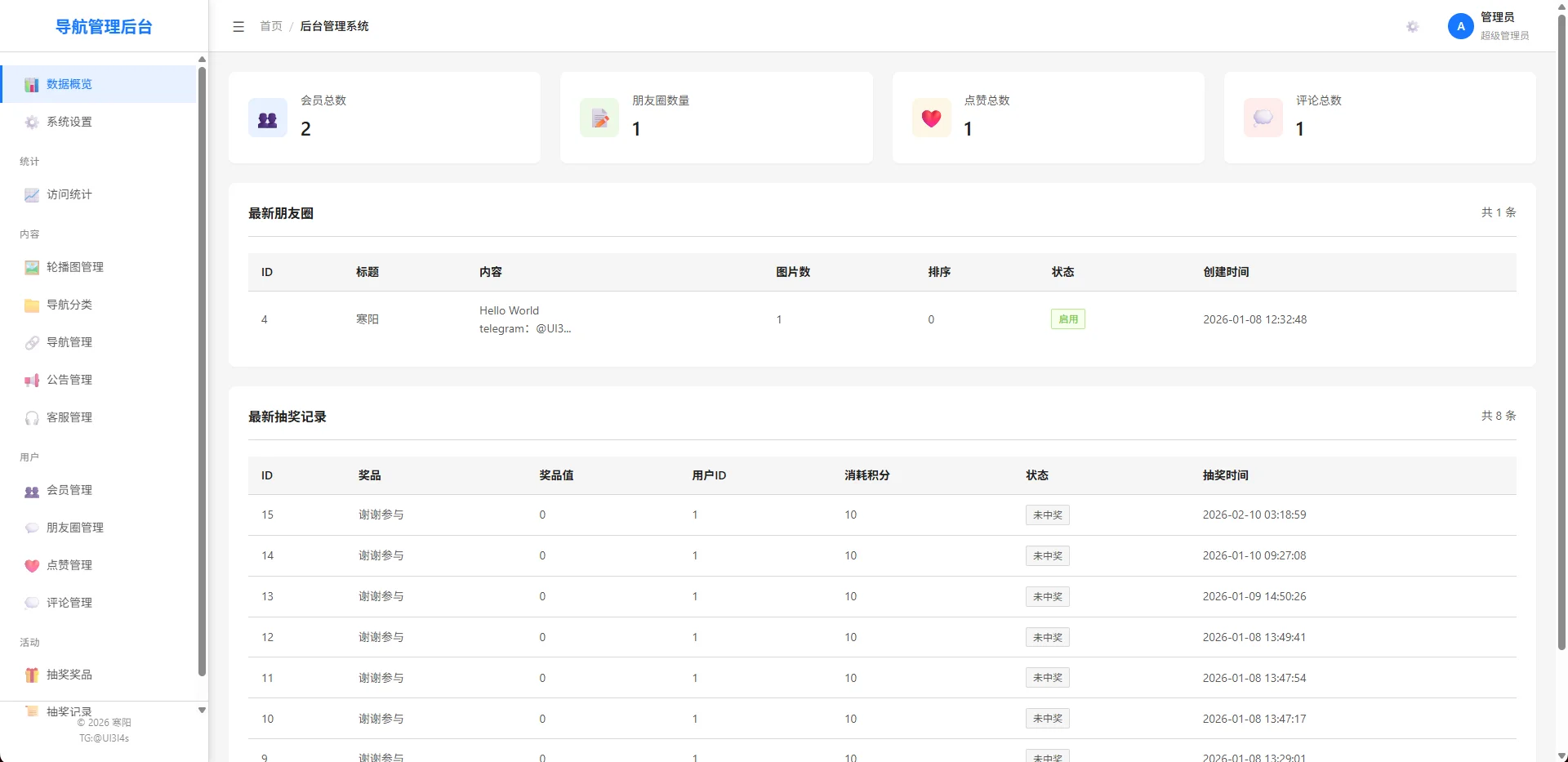Open 系统设置 from the sidebar
Viewport: 1568px width, 762px height.
pyautogui.click(x=69, y=122)
